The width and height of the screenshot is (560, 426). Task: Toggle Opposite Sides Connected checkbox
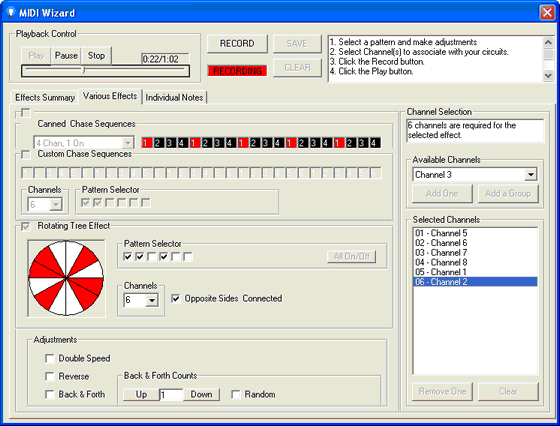176,299
